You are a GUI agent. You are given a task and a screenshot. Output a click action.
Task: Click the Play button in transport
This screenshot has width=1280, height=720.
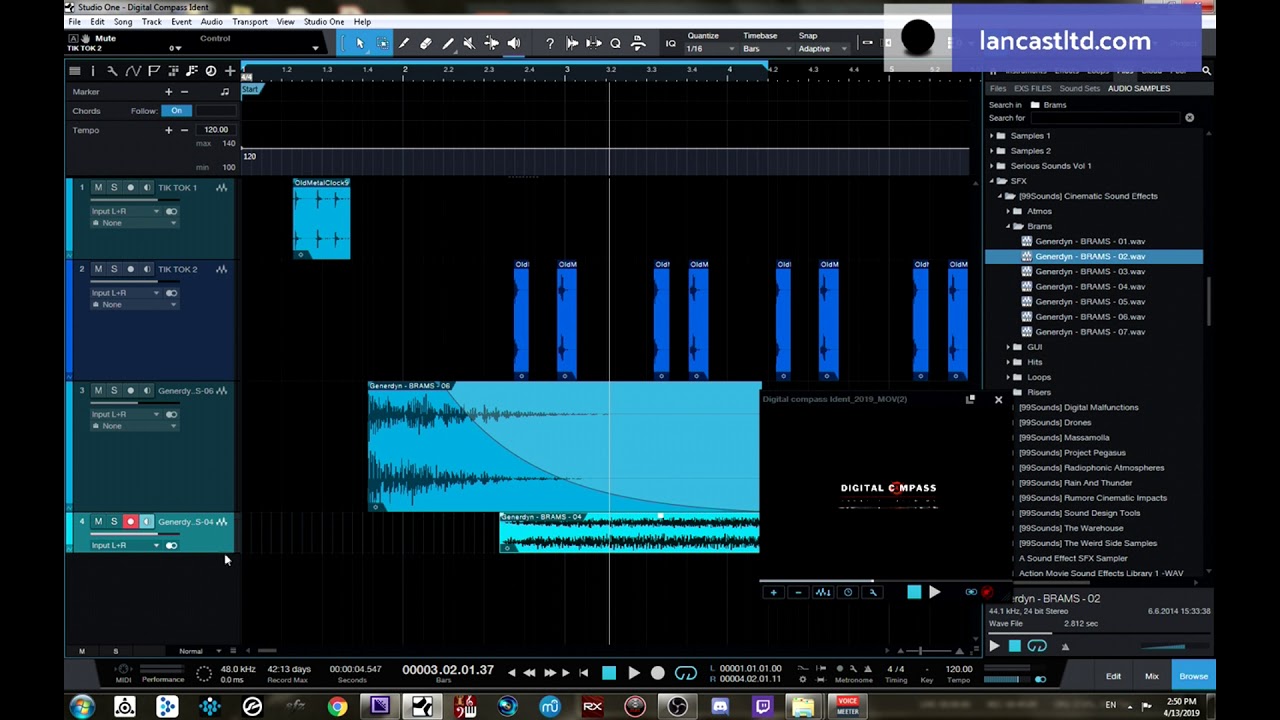[x=633, y=673]
